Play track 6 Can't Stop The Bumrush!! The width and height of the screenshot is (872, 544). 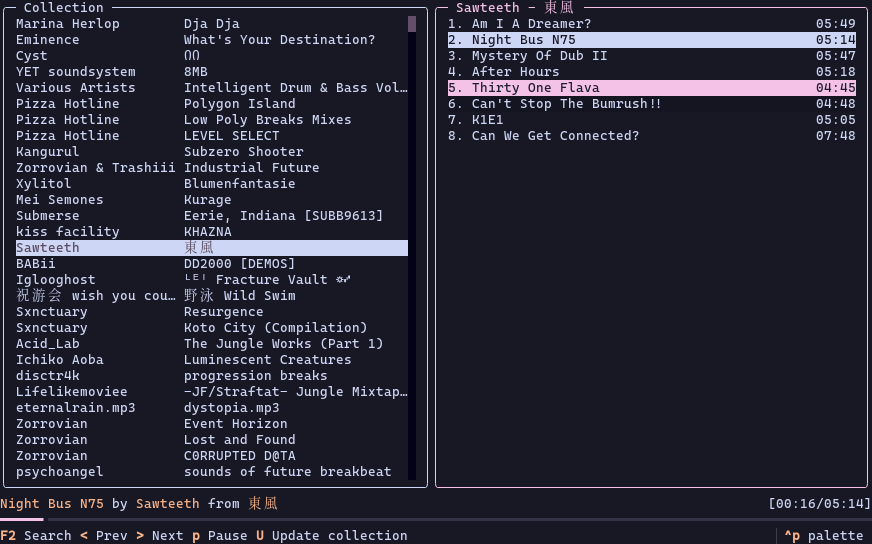[652, 104]
